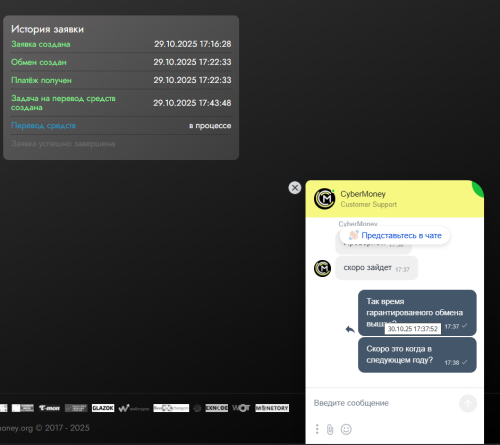Click the support avatar next to 'скоро зайдет'
The height and width of the screenshot is (445, 500).
322,268
